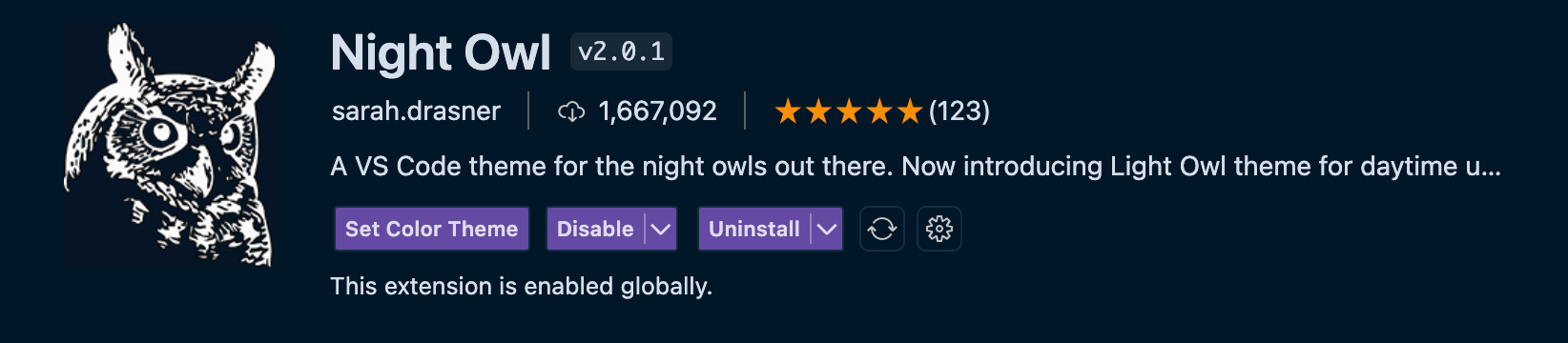The height and width of the screenshot is (343, 1568).
Task: Click the Set Color Theme button
Action: click(x=432, y=229)
